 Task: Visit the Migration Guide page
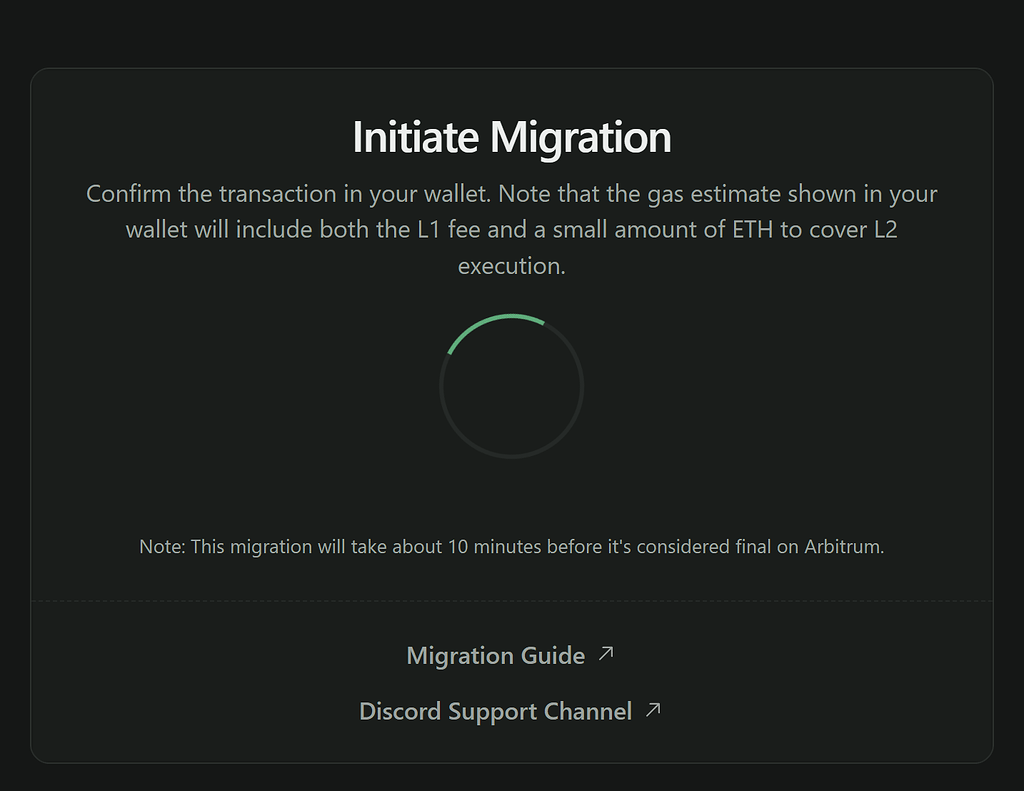coord(495,655)
